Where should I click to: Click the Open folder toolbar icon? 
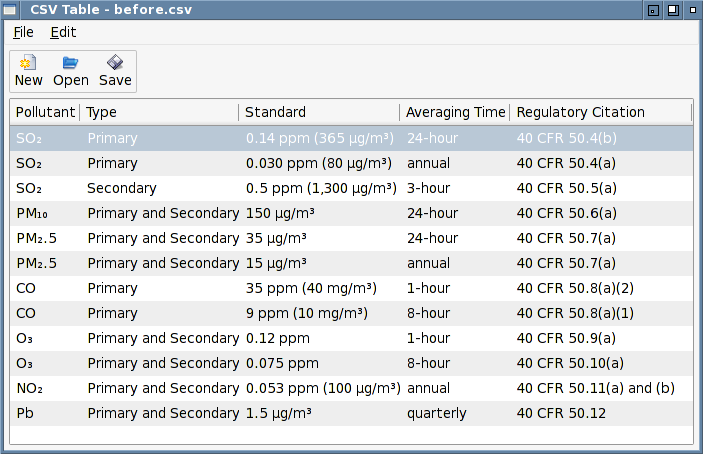(x=71, y=70)
